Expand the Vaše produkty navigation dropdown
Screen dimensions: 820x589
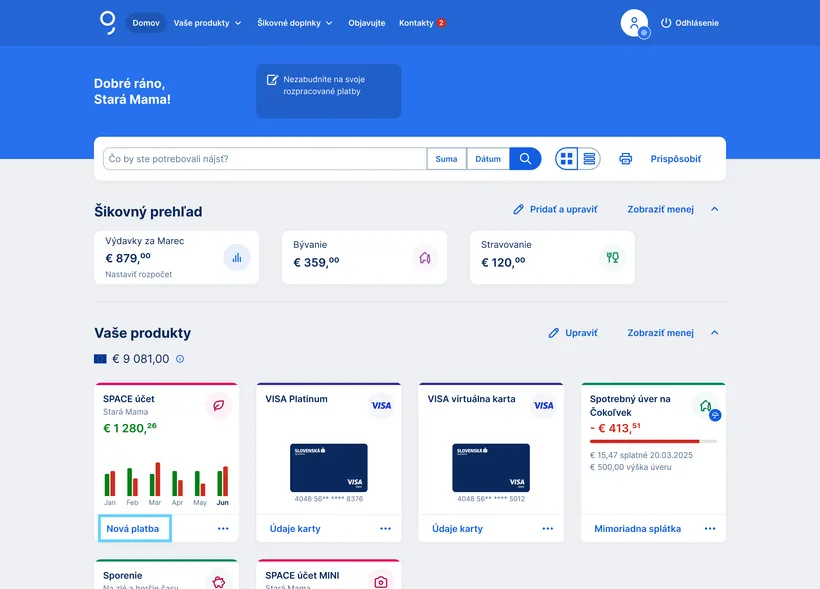point(207,23)
